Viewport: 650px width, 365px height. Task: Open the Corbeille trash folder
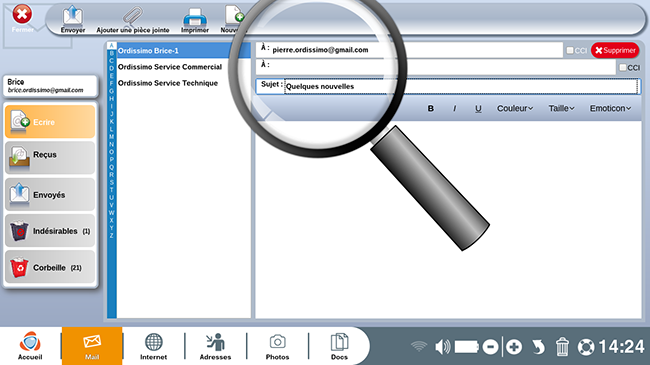50,267
